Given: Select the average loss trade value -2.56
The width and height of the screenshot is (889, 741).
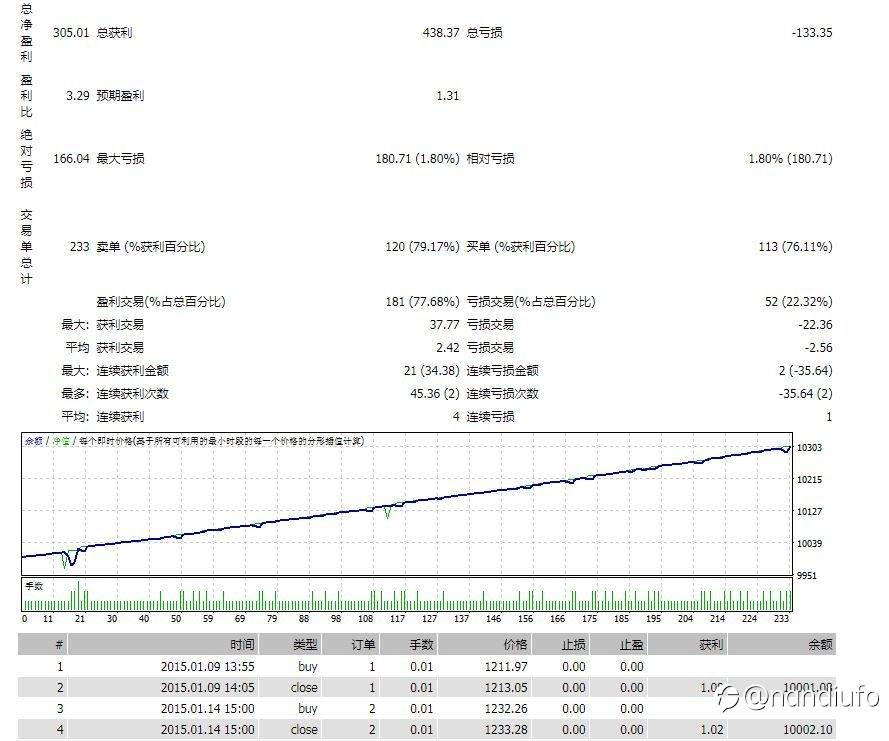Looking at the screenshot, I should (818, 348).
